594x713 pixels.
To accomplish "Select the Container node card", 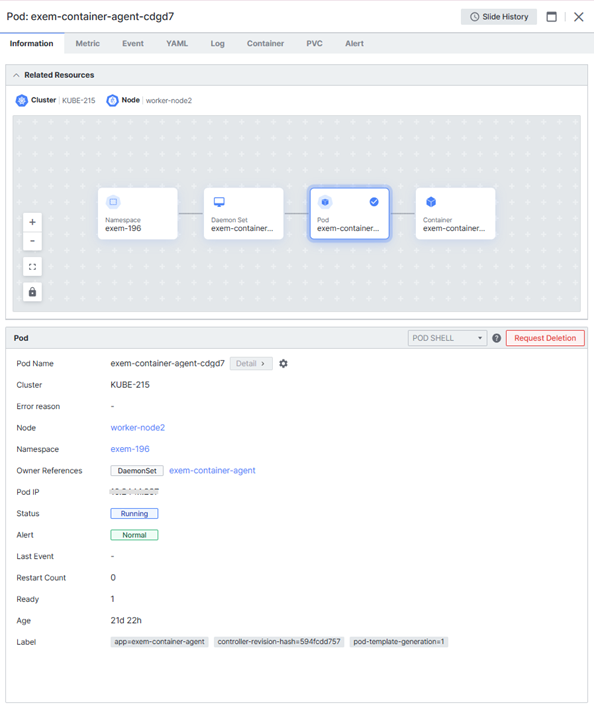I will click(x=455, y=214).
